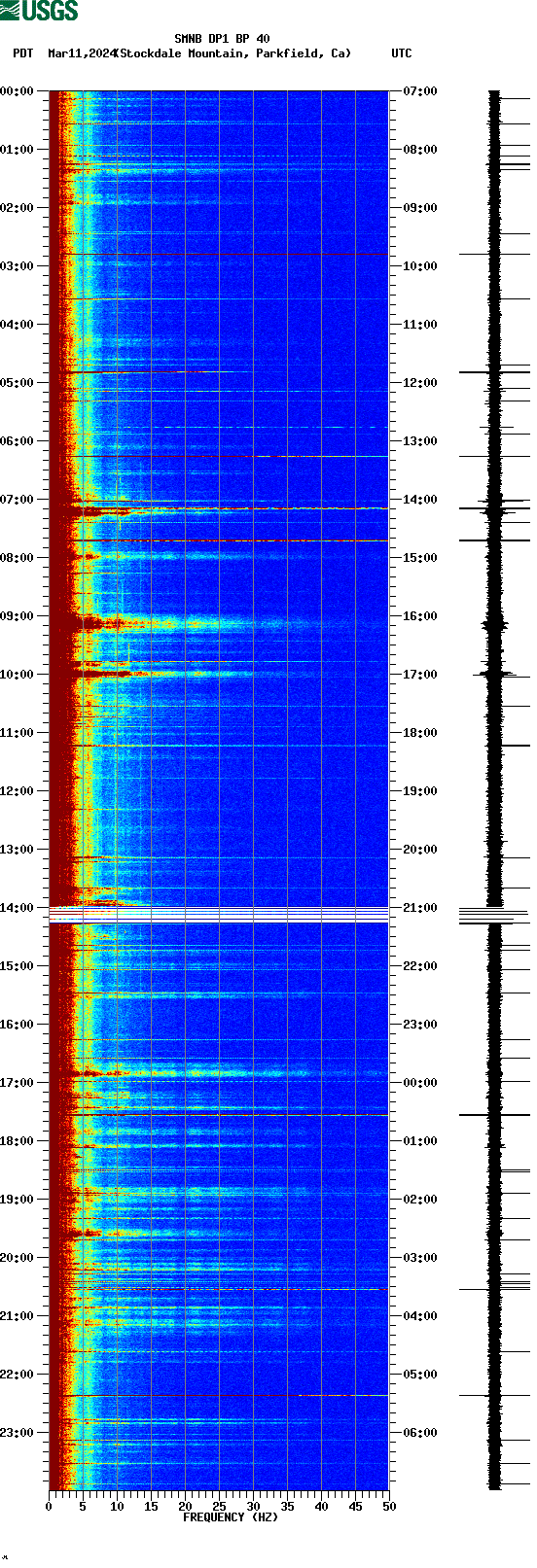Image resolution: width=537 pixels, height=1568 pixels.
Task: Click the '17:00' PDT time label
Action: click(x=17, y=1083)
